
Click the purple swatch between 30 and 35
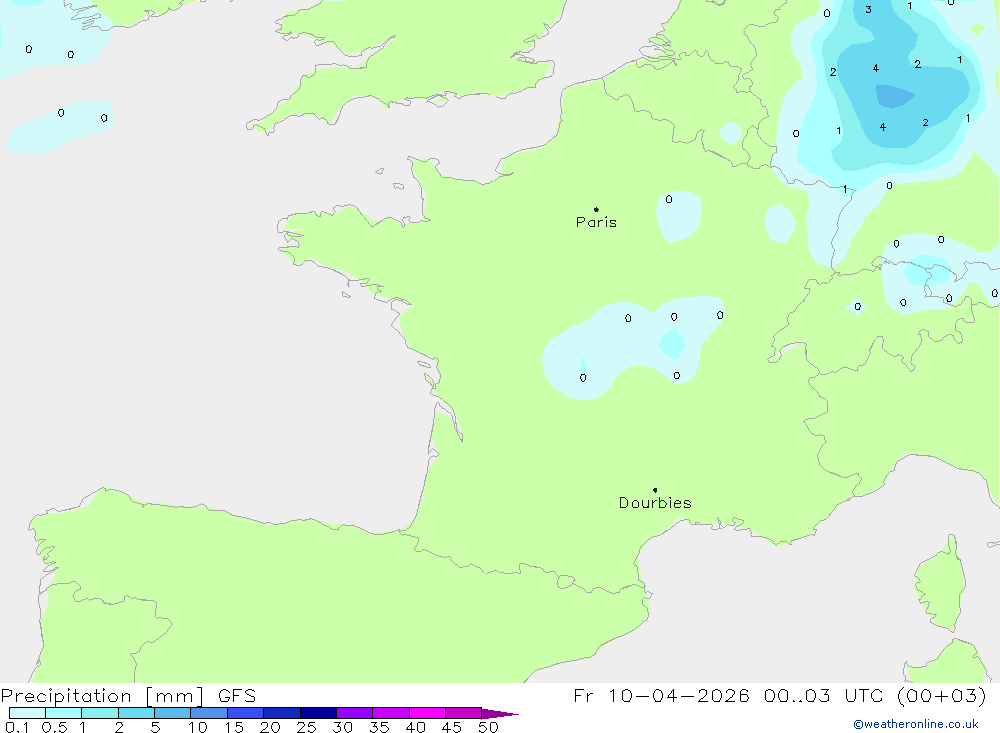pos(355,713)
